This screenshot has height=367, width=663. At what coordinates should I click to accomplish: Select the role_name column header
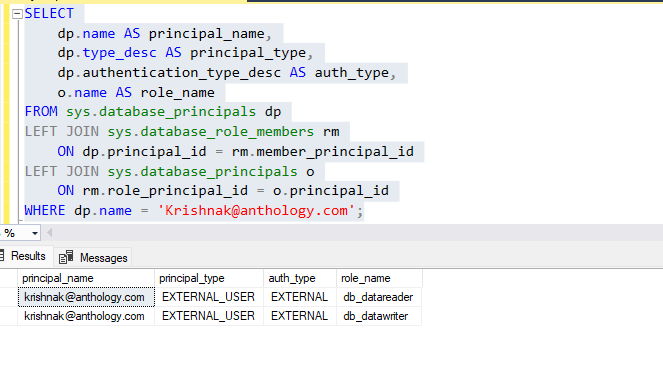point(379,278)
